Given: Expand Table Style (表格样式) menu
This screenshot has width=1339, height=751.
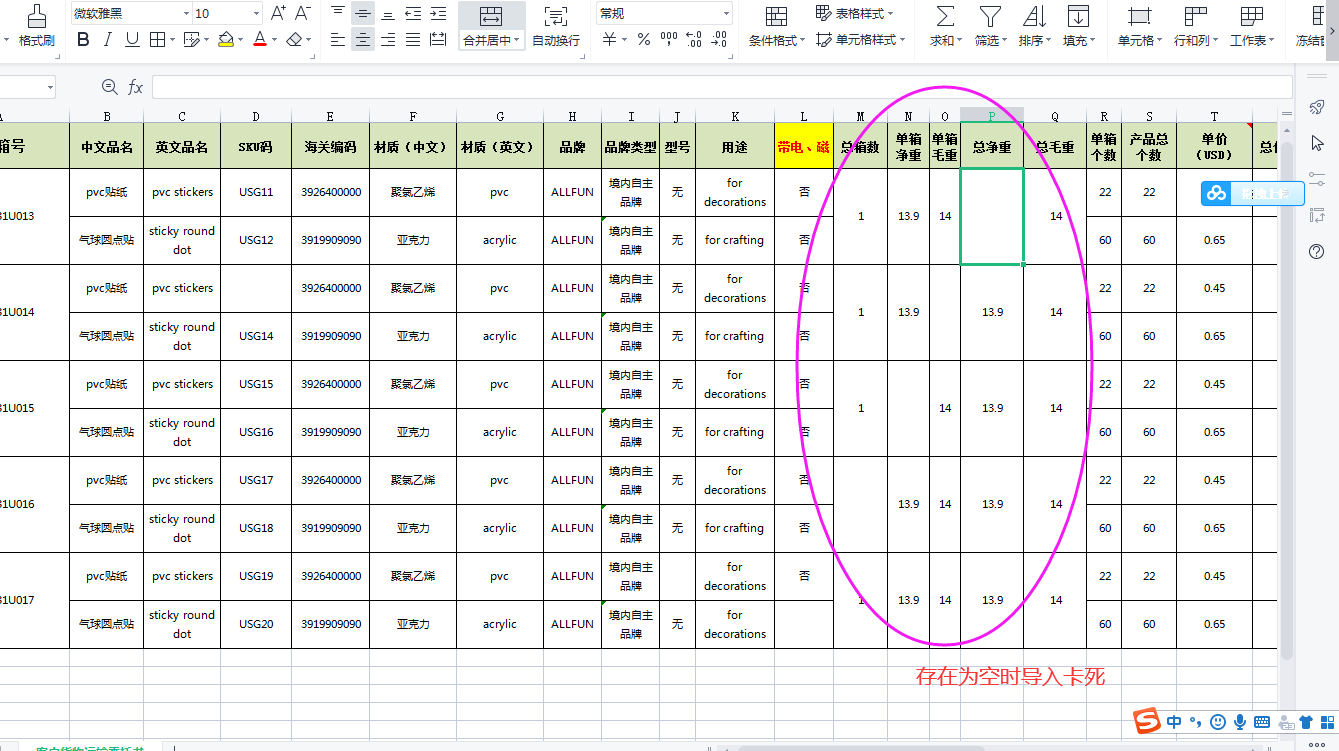Looking at the screenshot, I should click(855, 14).
